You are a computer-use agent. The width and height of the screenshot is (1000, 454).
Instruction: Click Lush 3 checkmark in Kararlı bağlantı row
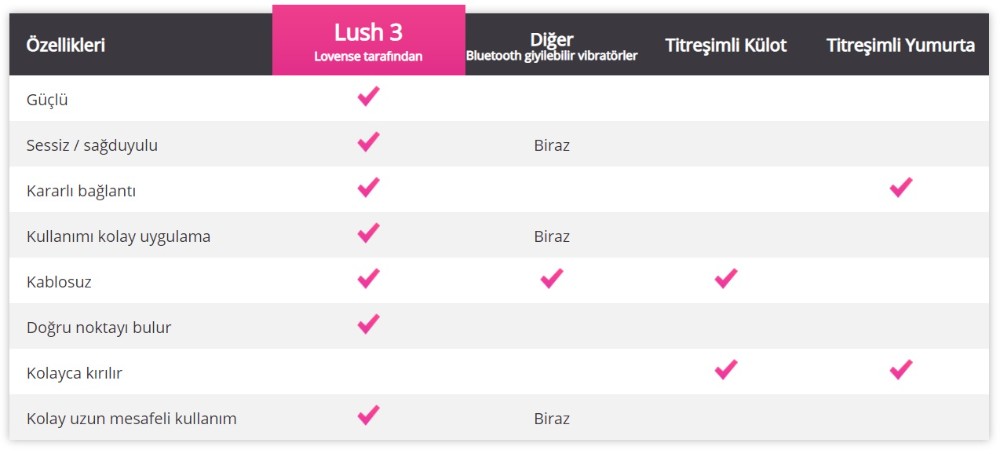368,187
